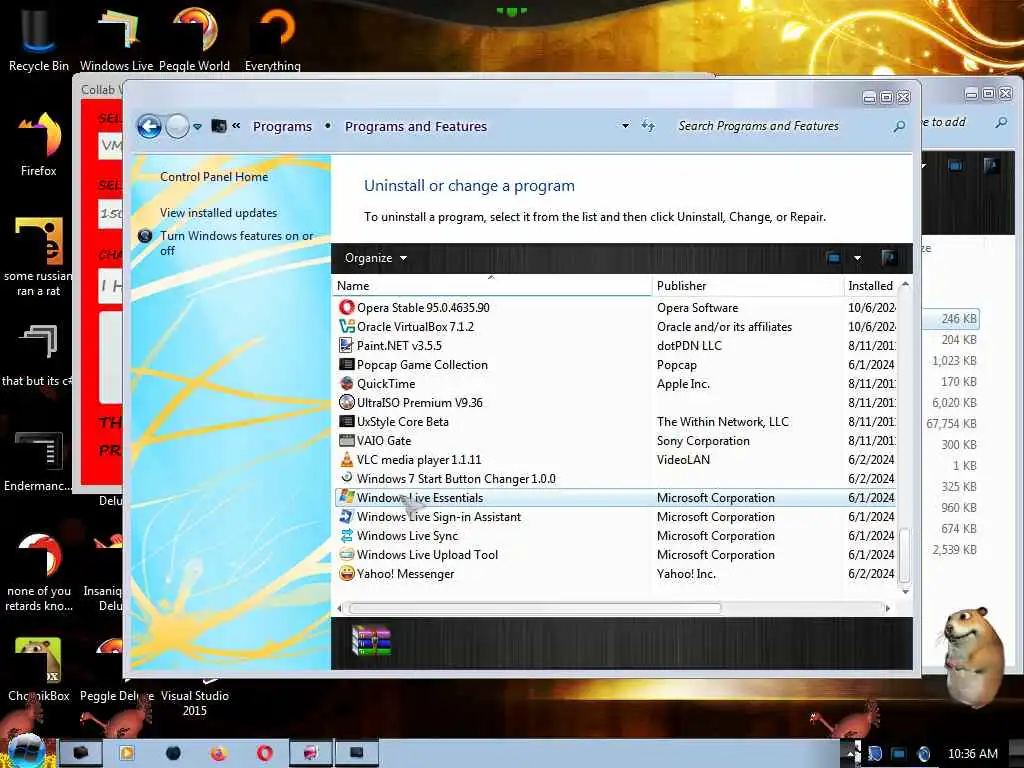The width and height of the screenshot is (1024, 768).
Task: Sort by the Publisher column header
Action: (x=748, y=285)
